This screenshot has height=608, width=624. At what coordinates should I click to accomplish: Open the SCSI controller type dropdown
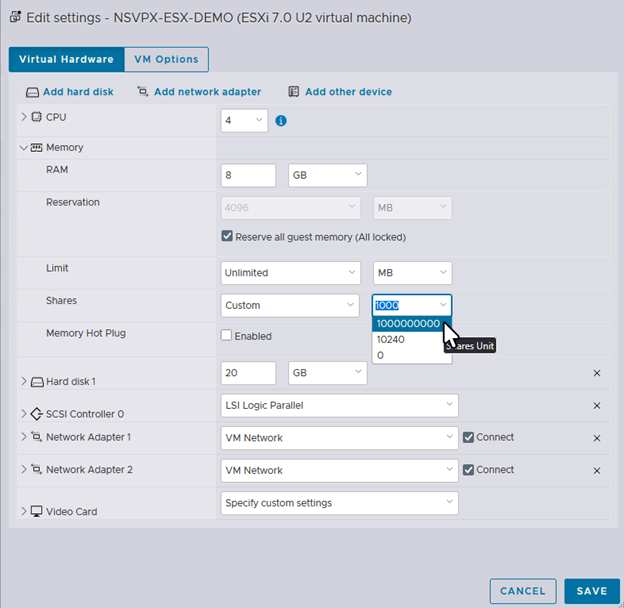tap(339, 405)
